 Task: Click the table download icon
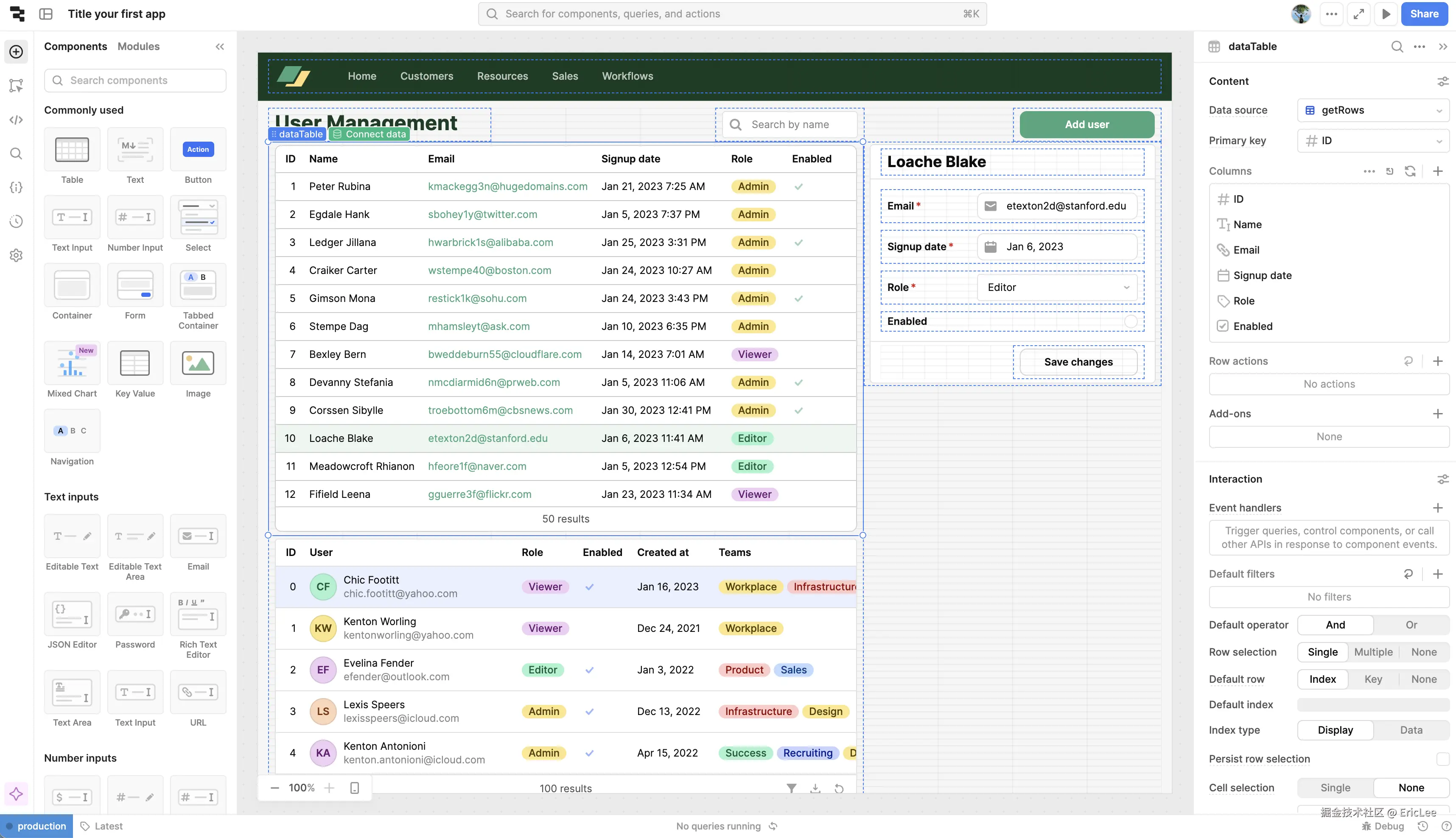pos(815,788)
